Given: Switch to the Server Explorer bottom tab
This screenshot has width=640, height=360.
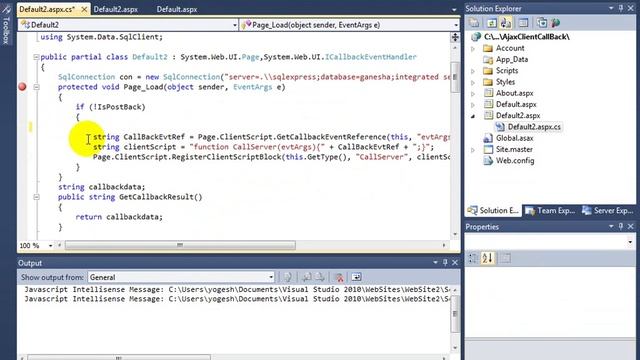Looking at the screenshot, I should pyautogui.click(x=608, y=211).
